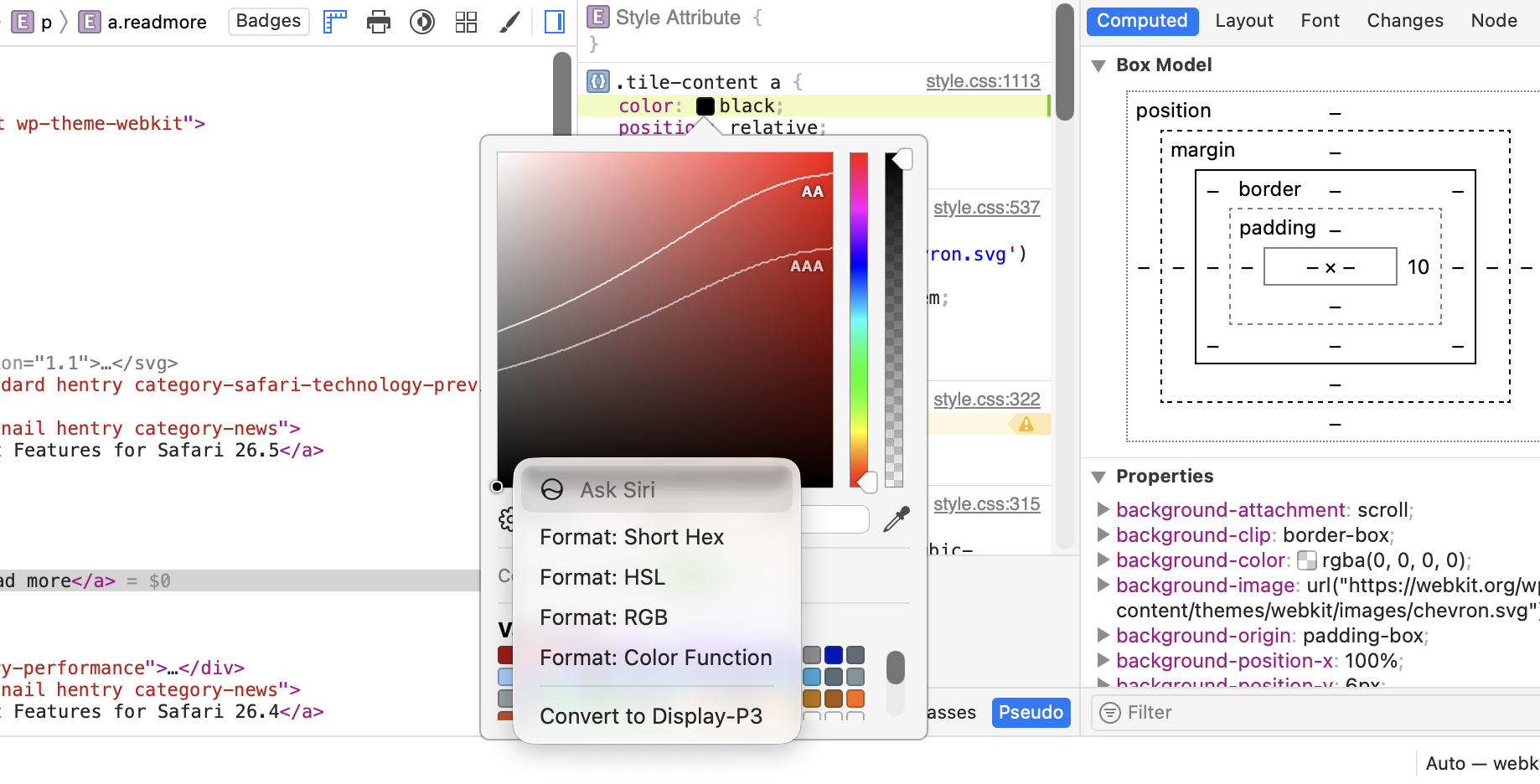Click the black value text in color rule

[747, 106]
